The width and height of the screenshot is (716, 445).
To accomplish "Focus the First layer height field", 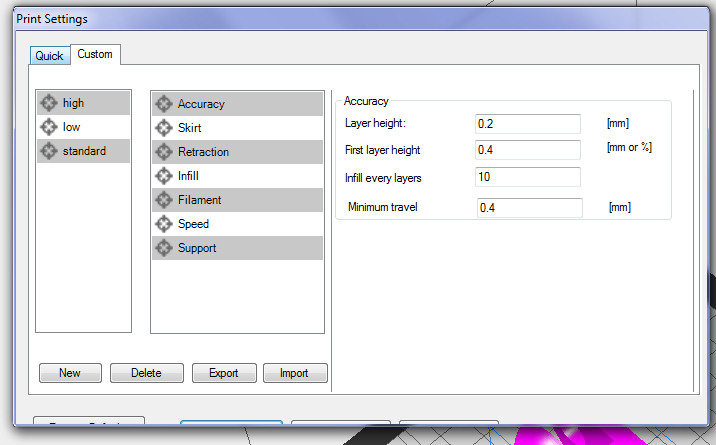I will tap(527, 150).
